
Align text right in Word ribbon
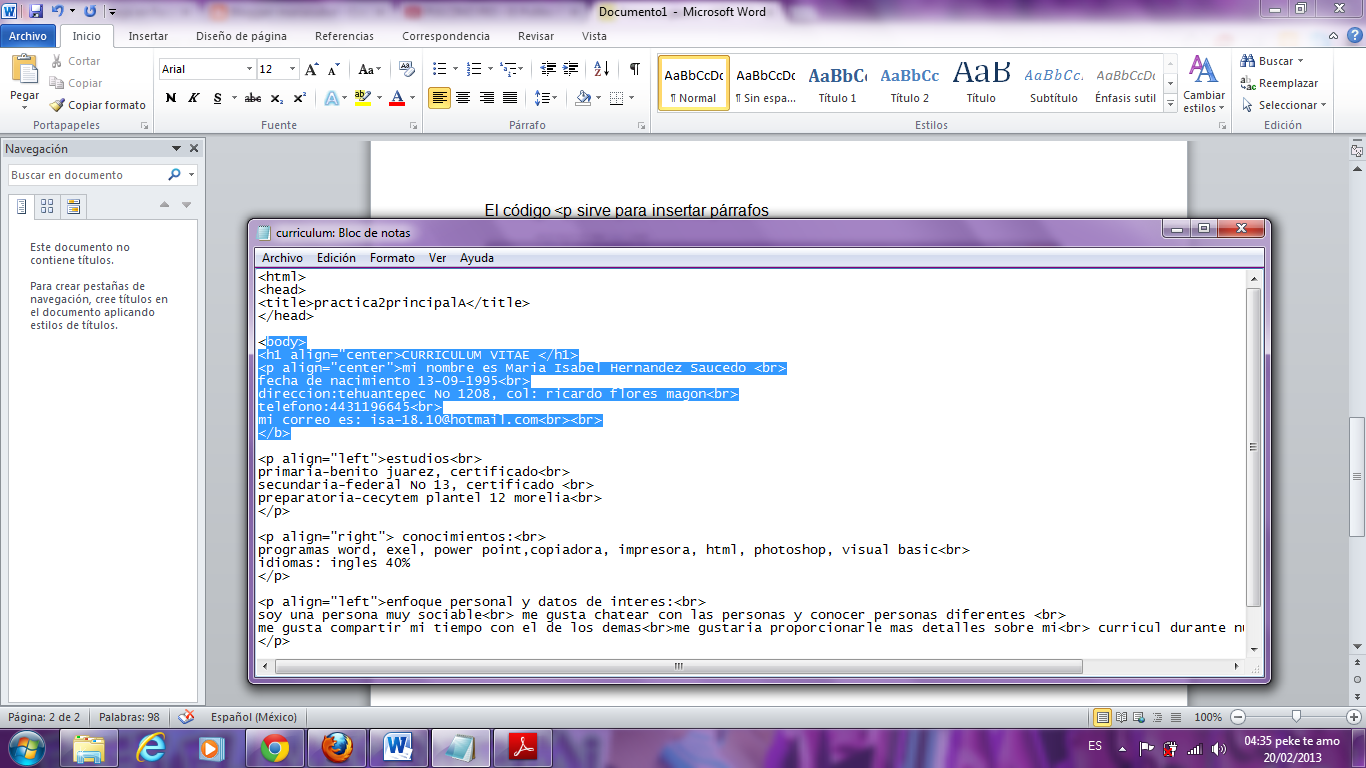[x=486, y=98]
